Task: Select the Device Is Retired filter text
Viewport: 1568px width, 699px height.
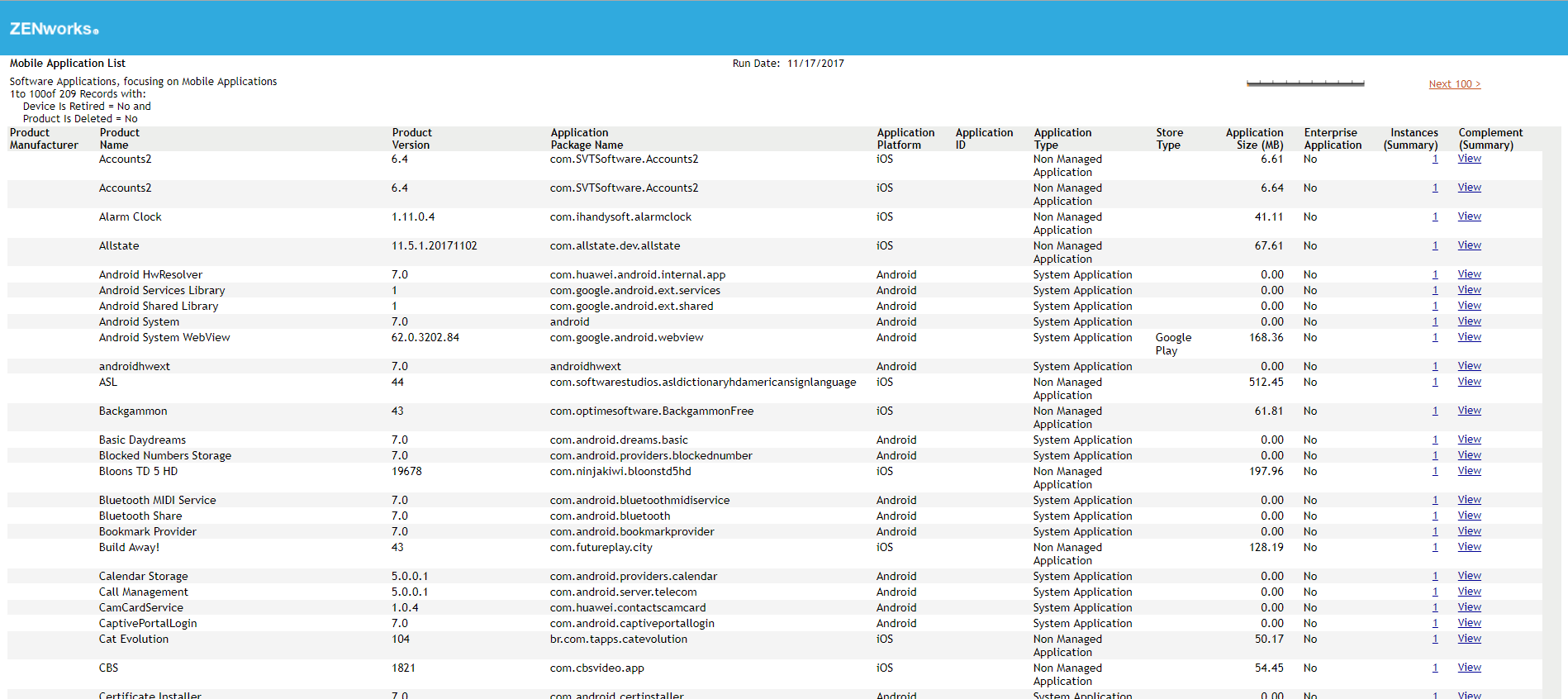Action: pos(87,107)
